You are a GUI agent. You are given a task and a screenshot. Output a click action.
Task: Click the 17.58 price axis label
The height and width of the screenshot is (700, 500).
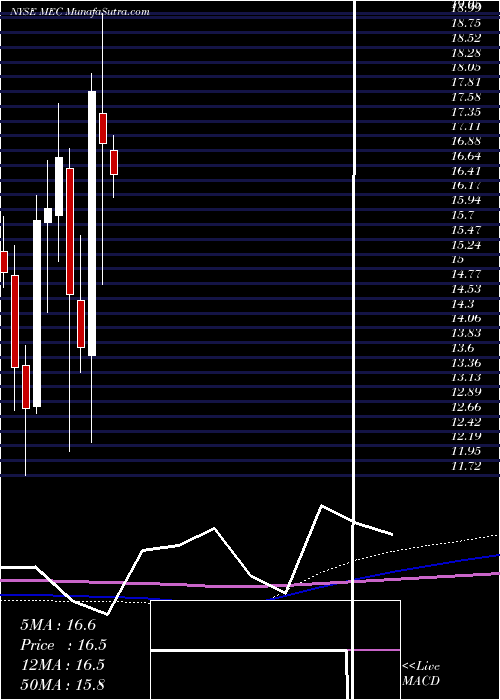[466, 97]
